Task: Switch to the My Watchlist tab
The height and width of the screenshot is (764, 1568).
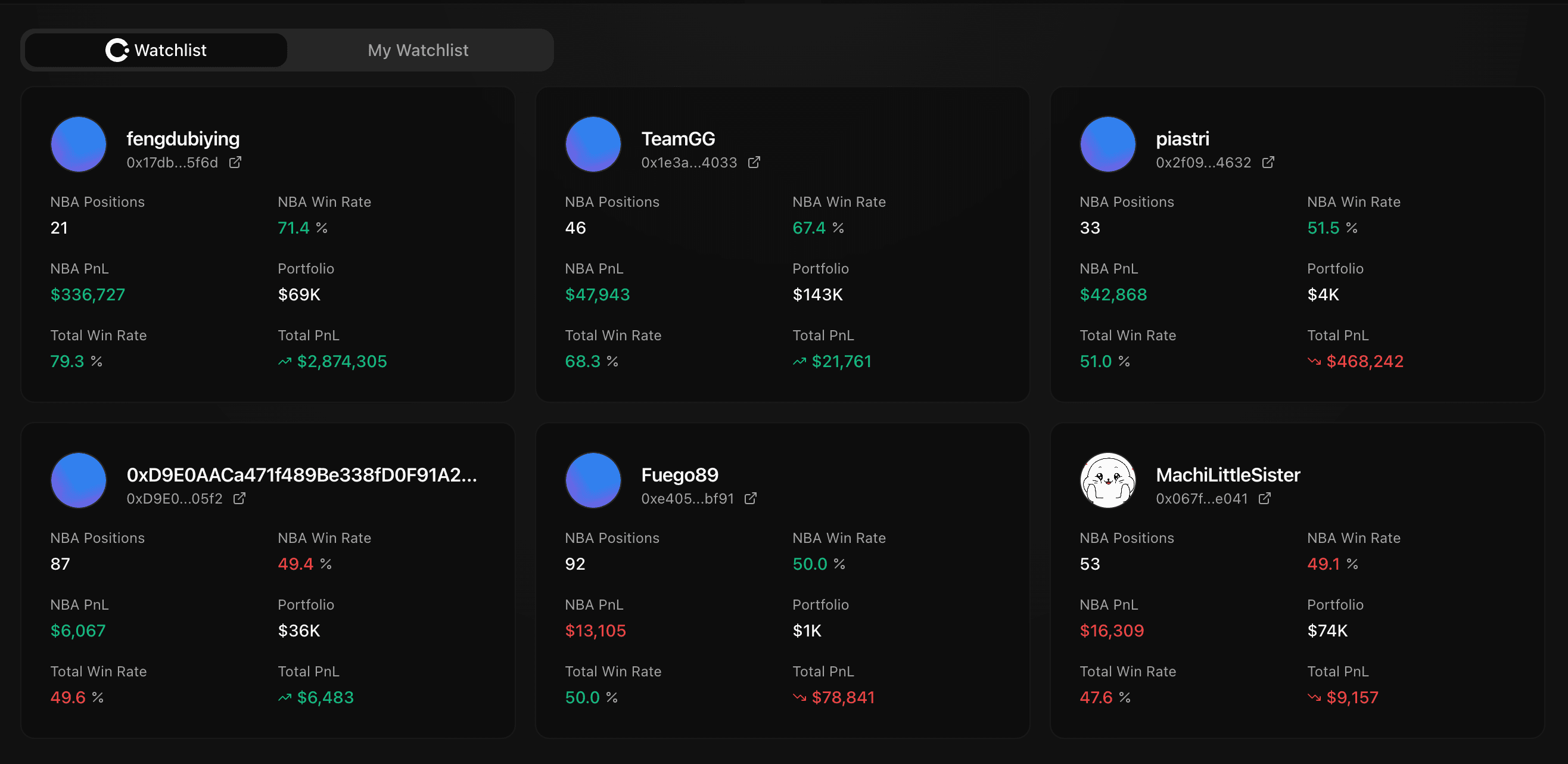Action: [x=418, y=50]
